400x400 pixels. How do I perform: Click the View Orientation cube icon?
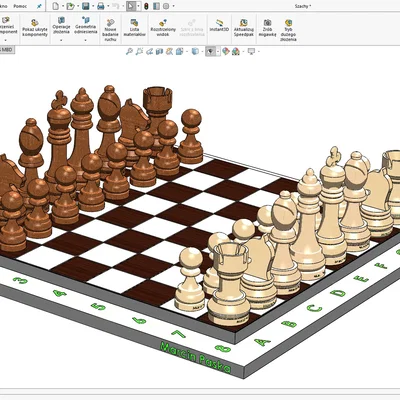(179, 51)
